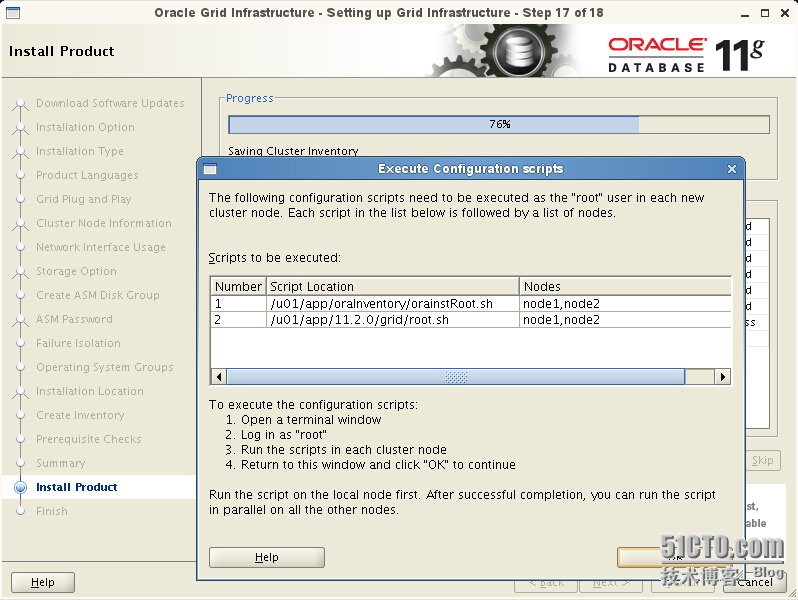Click the window icon in scripts dialog title bar

210,169
